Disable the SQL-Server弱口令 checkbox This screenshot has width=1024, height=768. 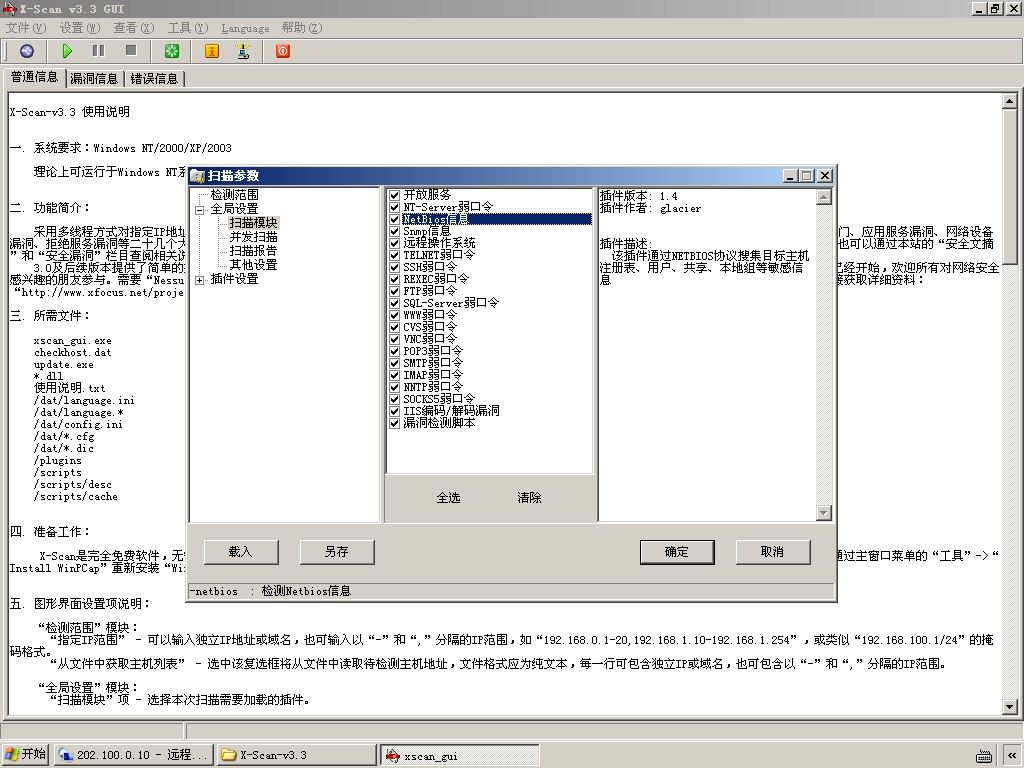coord(394,303)
